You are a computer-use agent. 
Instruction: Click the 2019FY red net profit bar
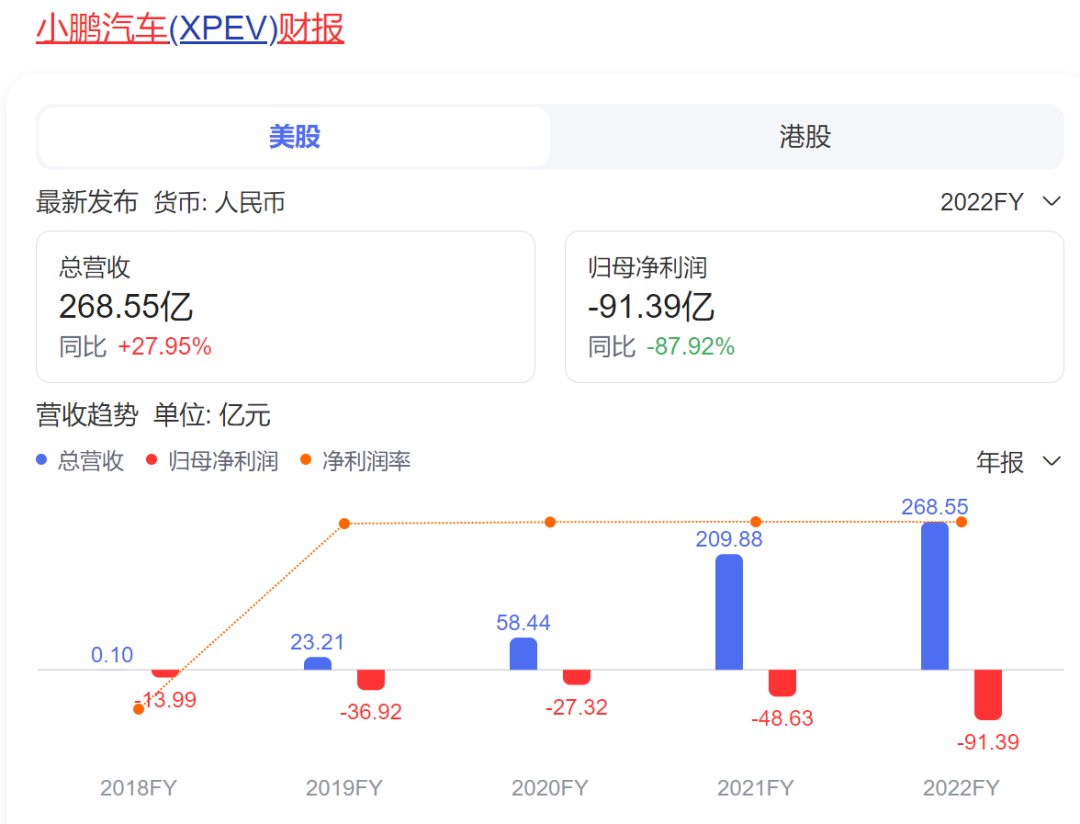click(371, 679)
